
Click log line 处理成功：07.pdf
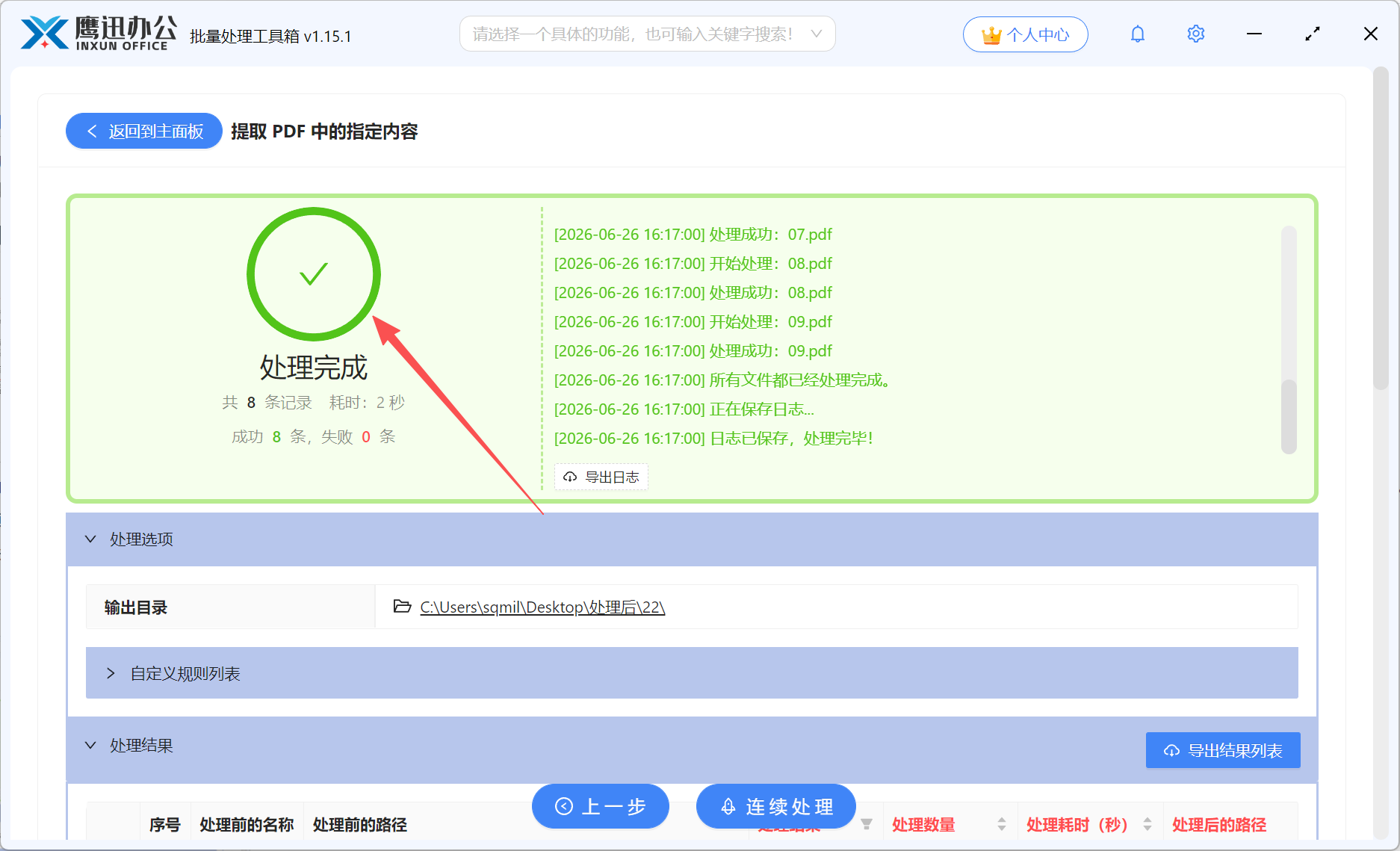point(693,235)
